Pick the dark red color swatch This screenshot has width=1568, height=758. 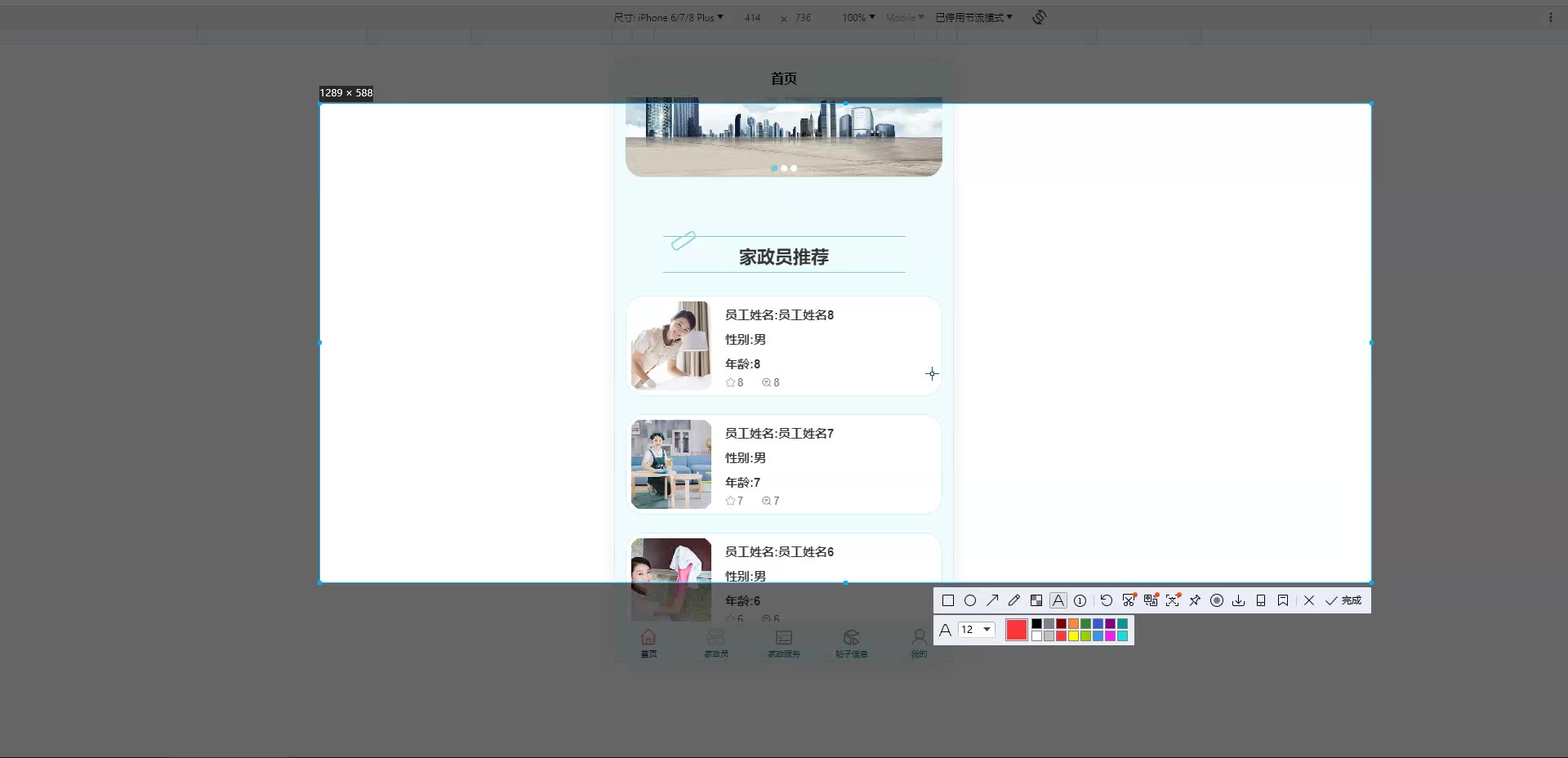click(1062, 624)
